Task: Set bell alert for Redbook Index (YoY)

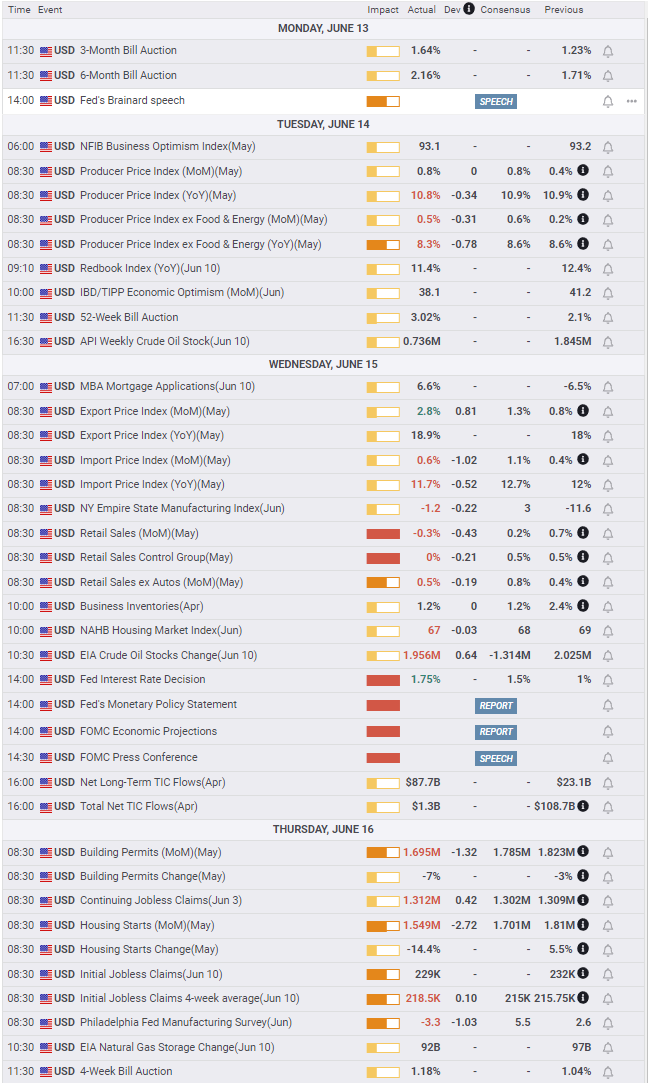Action: point(608,269)
